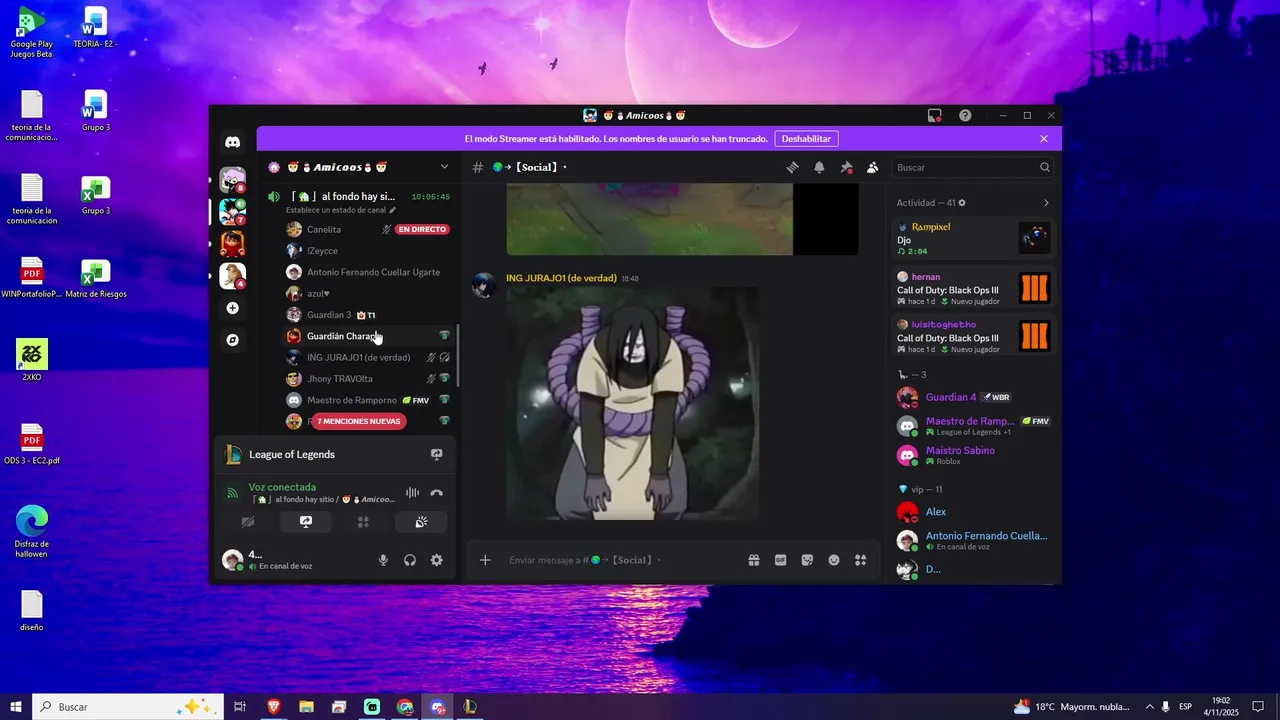
Task: Toggle the member list icon
Action: click(x=872, y=167)
